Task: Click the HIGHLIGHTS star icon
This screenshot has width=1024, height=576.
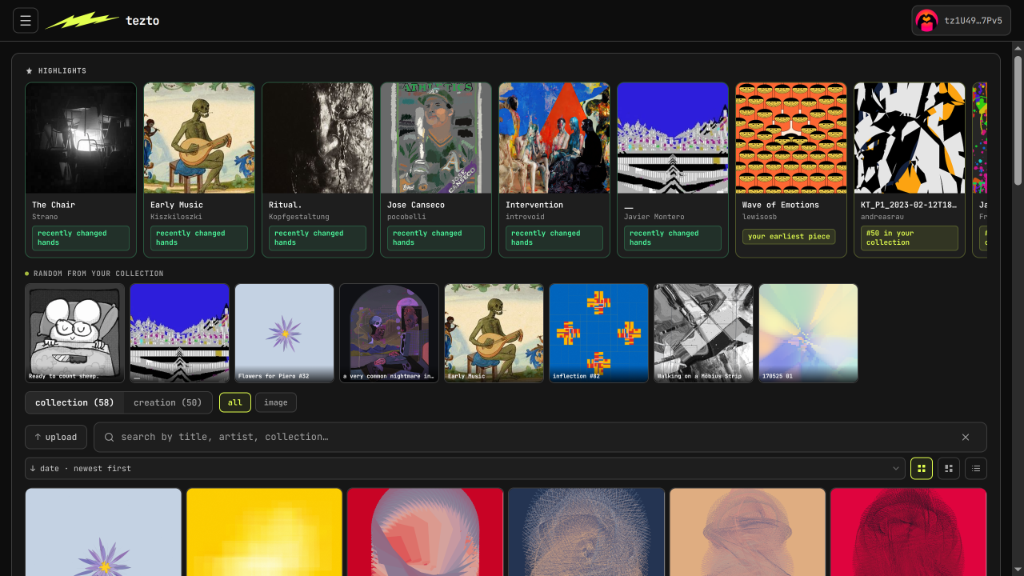Action: pos(29,71)
